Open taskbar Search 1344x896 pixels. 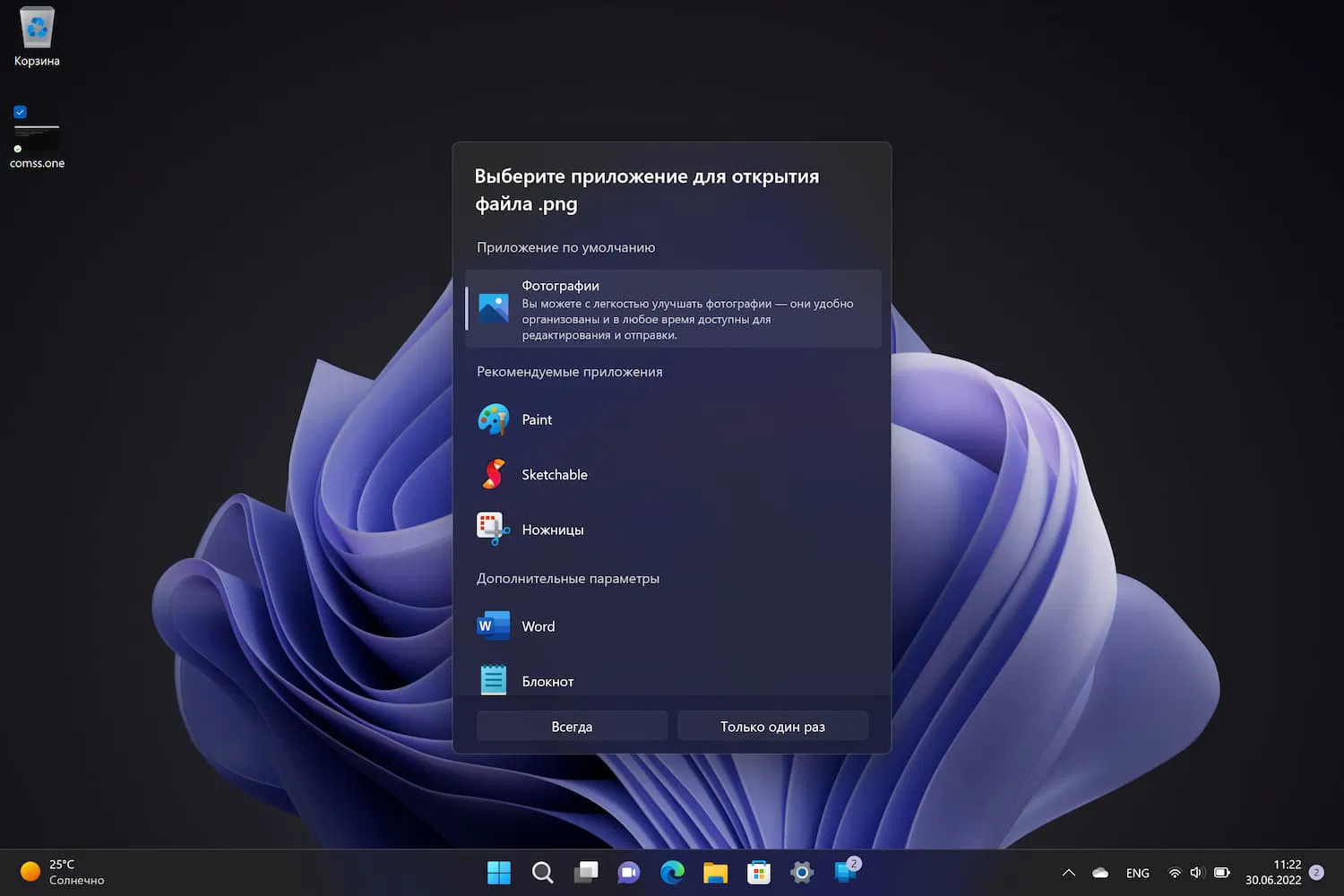pos(542,872)
